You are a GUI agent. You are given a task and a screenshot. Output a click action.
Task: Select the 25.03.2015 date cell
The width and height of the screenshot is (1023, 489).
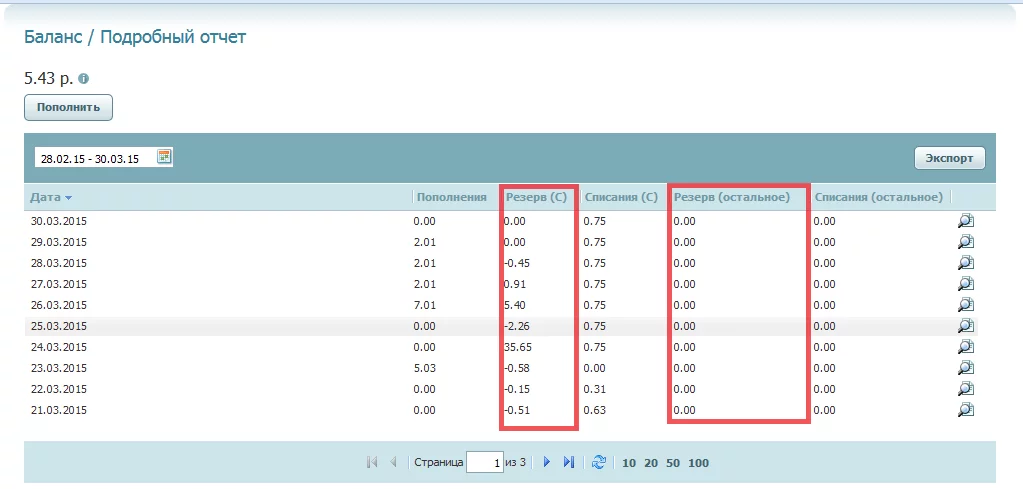coord(59,326)
